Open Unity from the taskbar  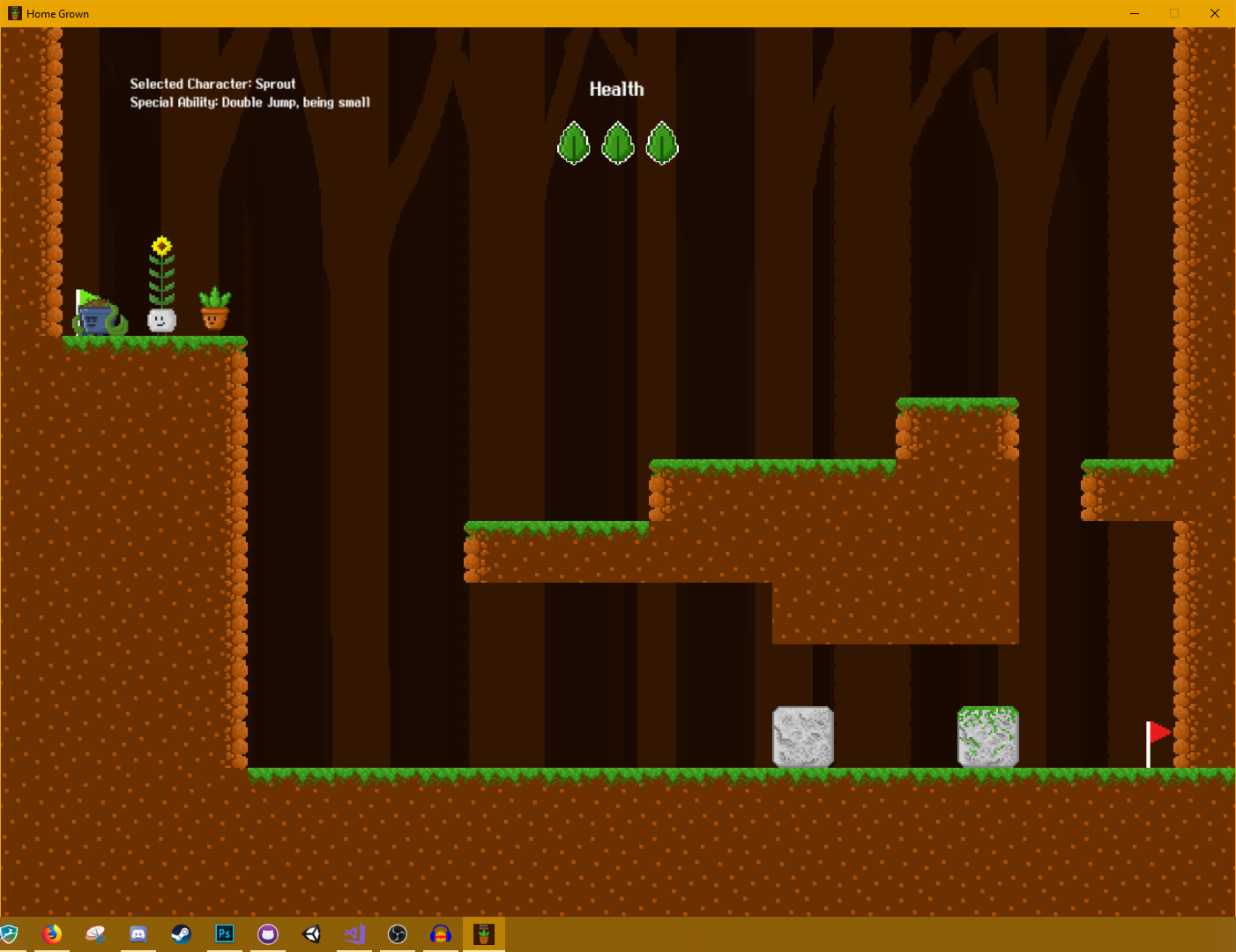pyautogui.click(x=310, y=934)
